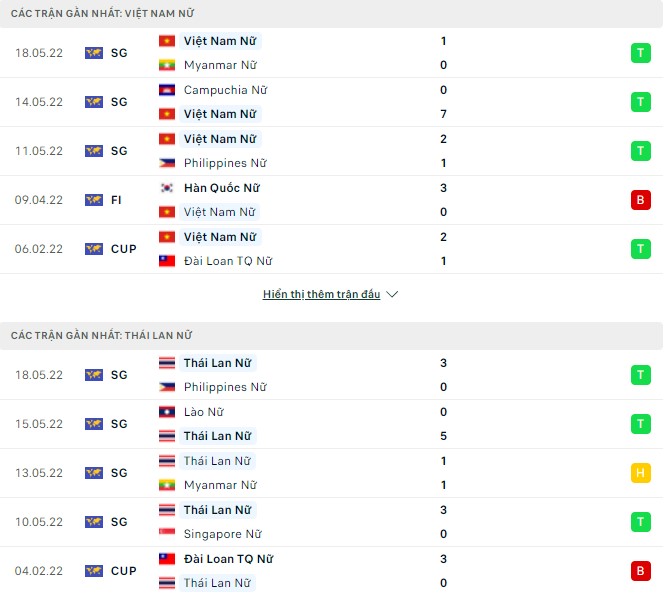Click the red B result badge on 09.04.22
Screen dimensions: 667x594
click(639, 200)
